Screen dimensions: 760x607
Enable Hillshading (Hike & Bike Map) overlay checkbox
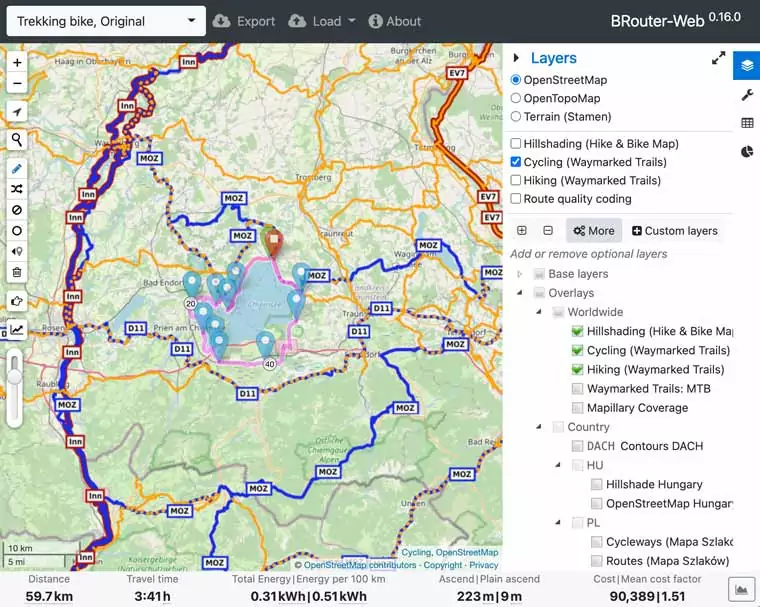pos(516,144)
